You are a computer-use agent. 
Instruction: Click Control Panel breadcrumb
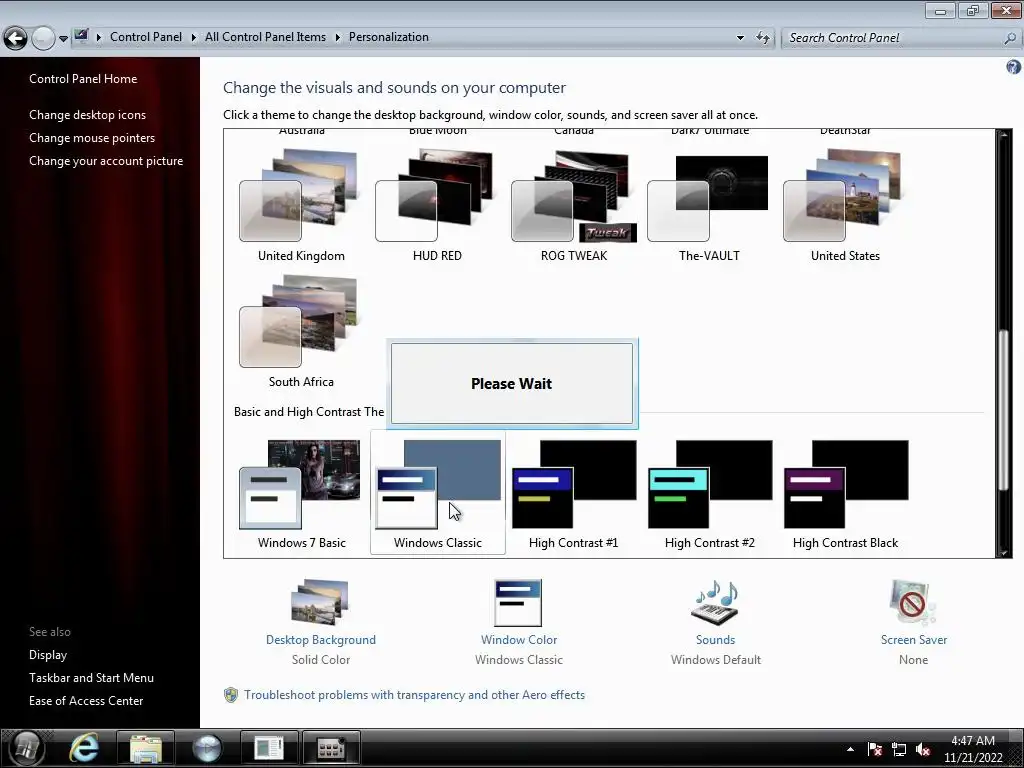coord(146,37)
